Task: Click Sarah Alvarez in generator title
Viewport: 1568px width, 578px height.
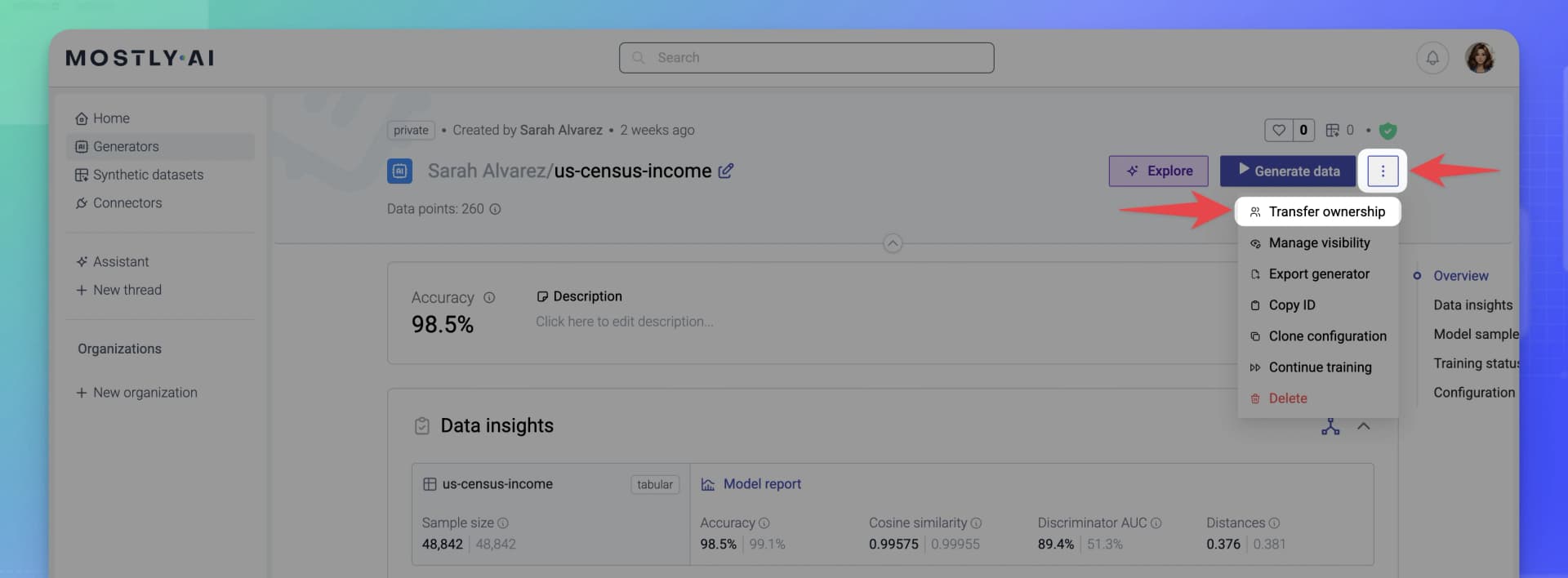Action: tap(486, 171)
